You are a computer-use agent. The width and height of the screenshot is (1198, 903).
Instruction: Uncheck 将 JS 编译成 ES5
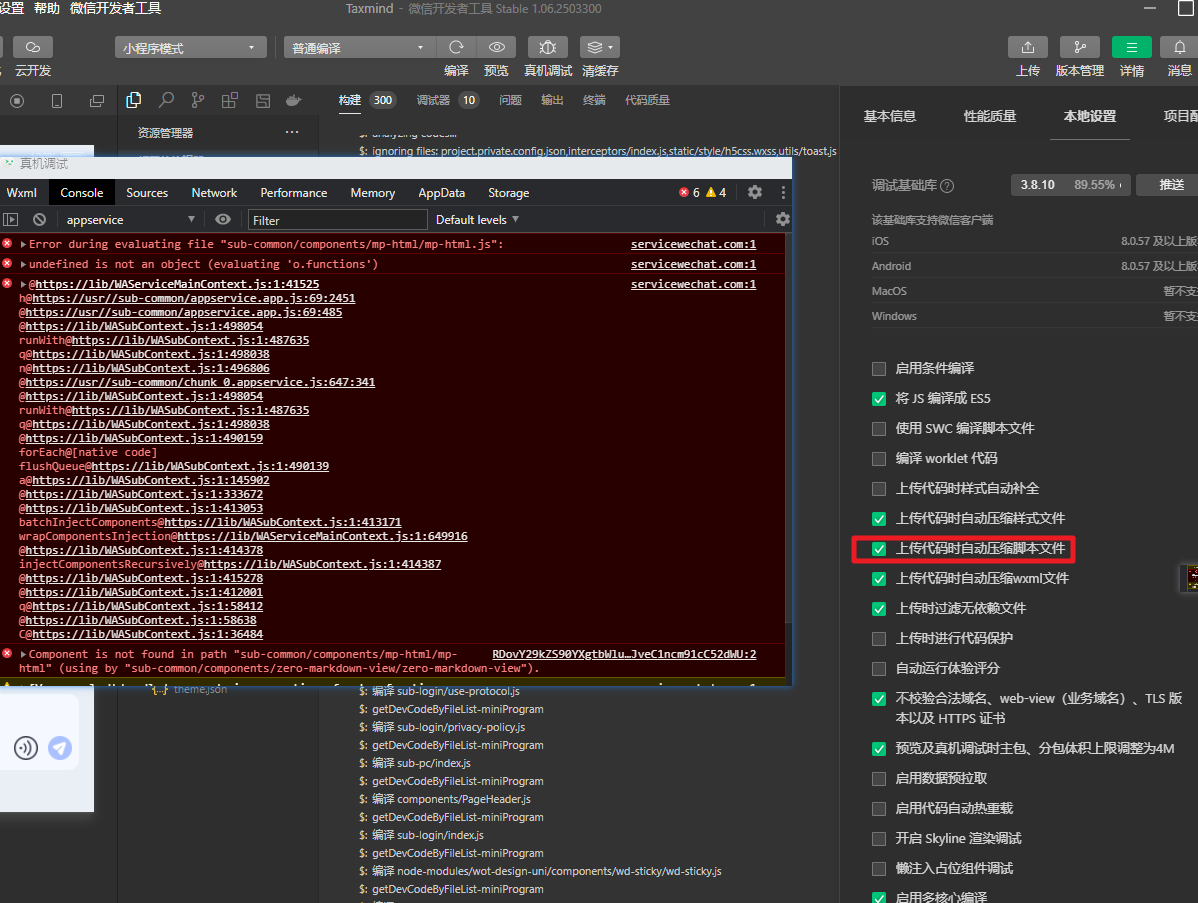coord(879,399)
